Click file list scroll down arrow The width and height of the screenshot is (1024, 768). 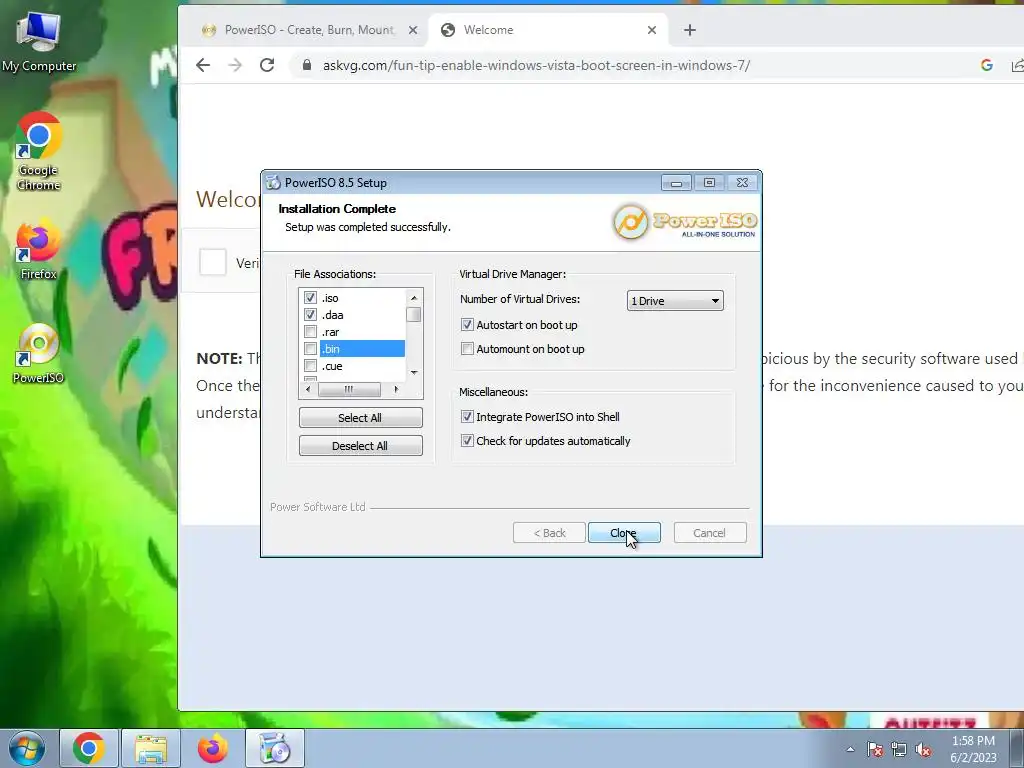413,372
